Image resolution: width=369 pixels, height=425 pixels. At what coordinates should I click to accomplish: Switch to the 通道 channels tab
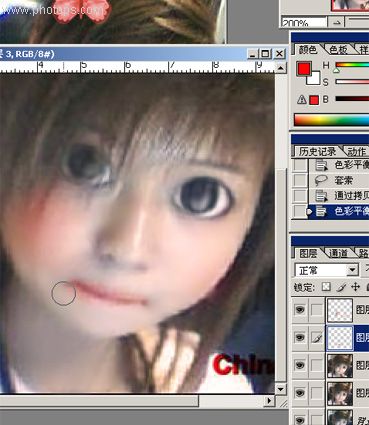(338, 253)
